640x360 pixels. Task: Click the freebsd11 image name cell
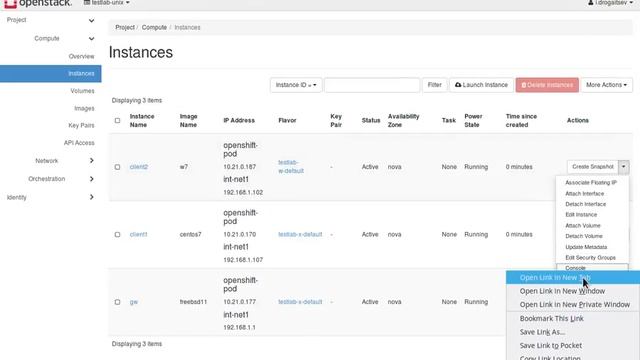(193, 302)
